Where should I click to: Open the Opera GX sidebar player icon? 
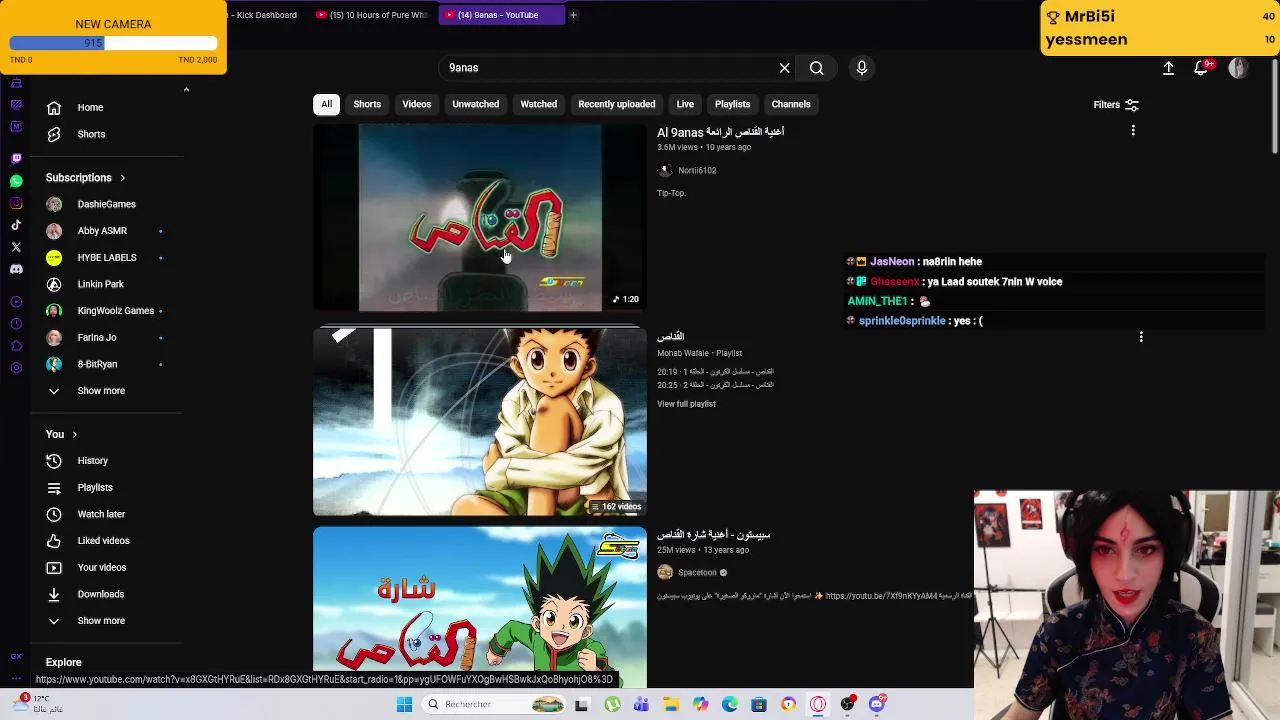pyautogui.click(x=16, y=302)
